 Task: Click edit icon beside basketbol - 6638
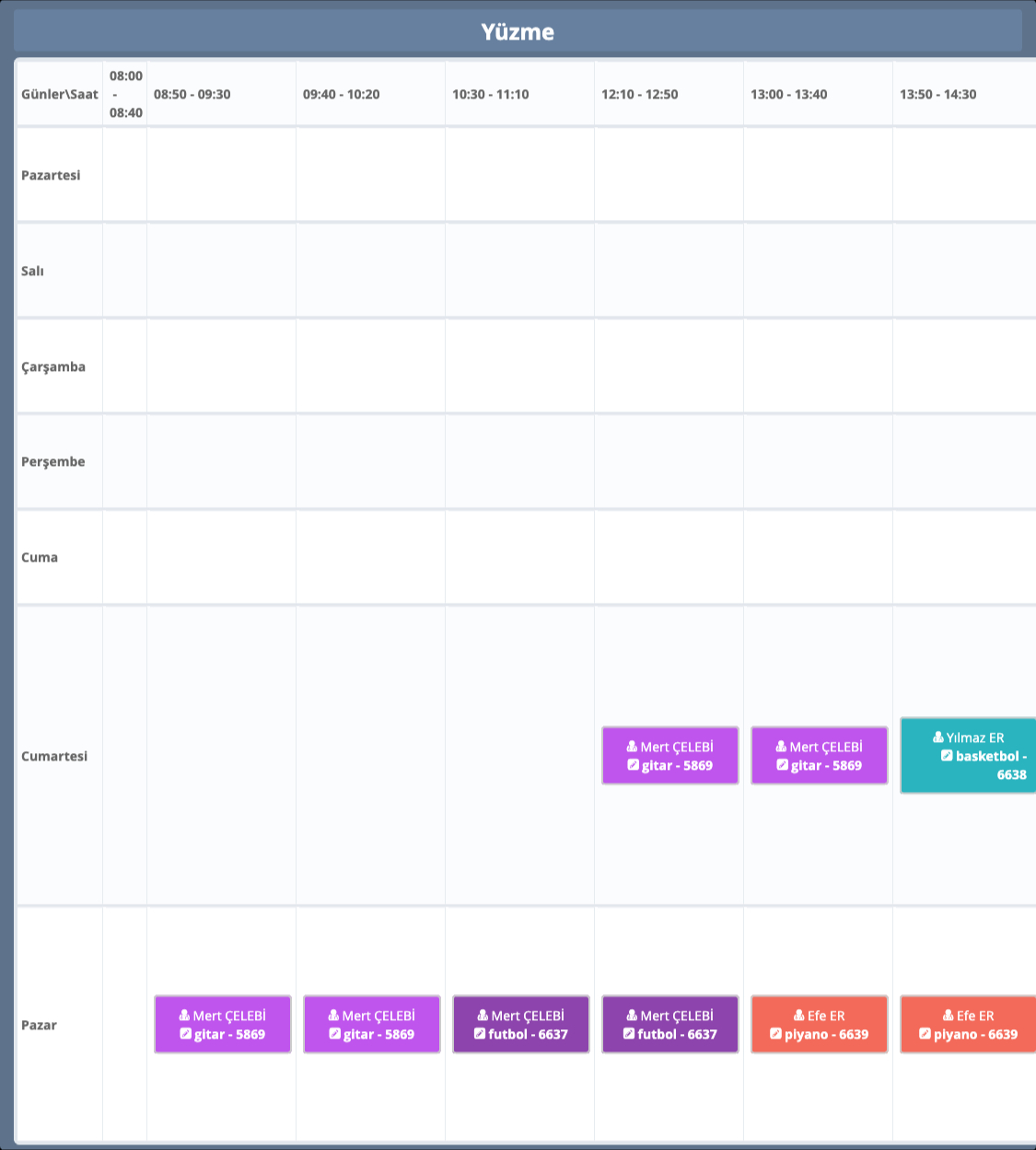pyautogui.click(x=947, y=756)
